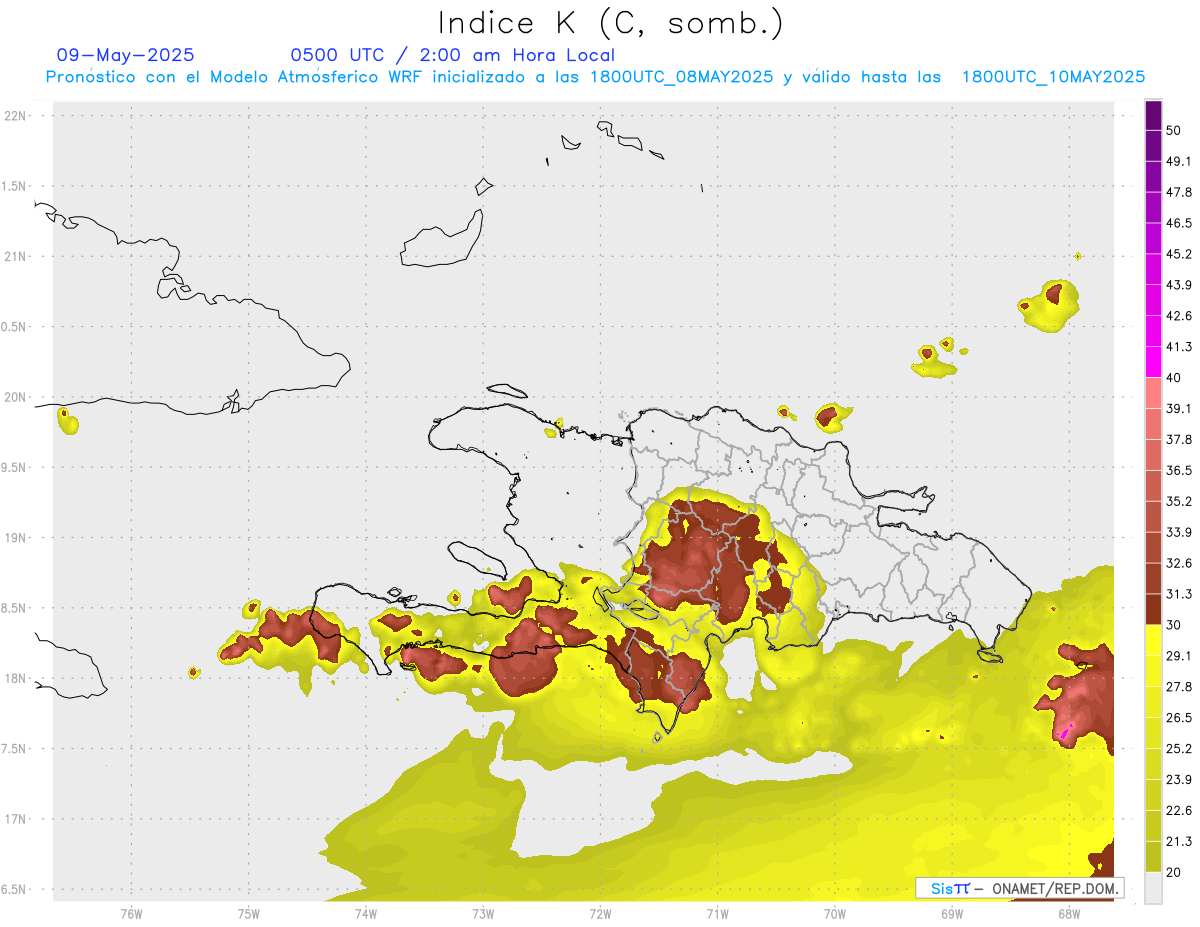This screenshot has height=927, width=1200.
Task: Select the "75W" longitude axis label
Action: (x=249, y=913)
